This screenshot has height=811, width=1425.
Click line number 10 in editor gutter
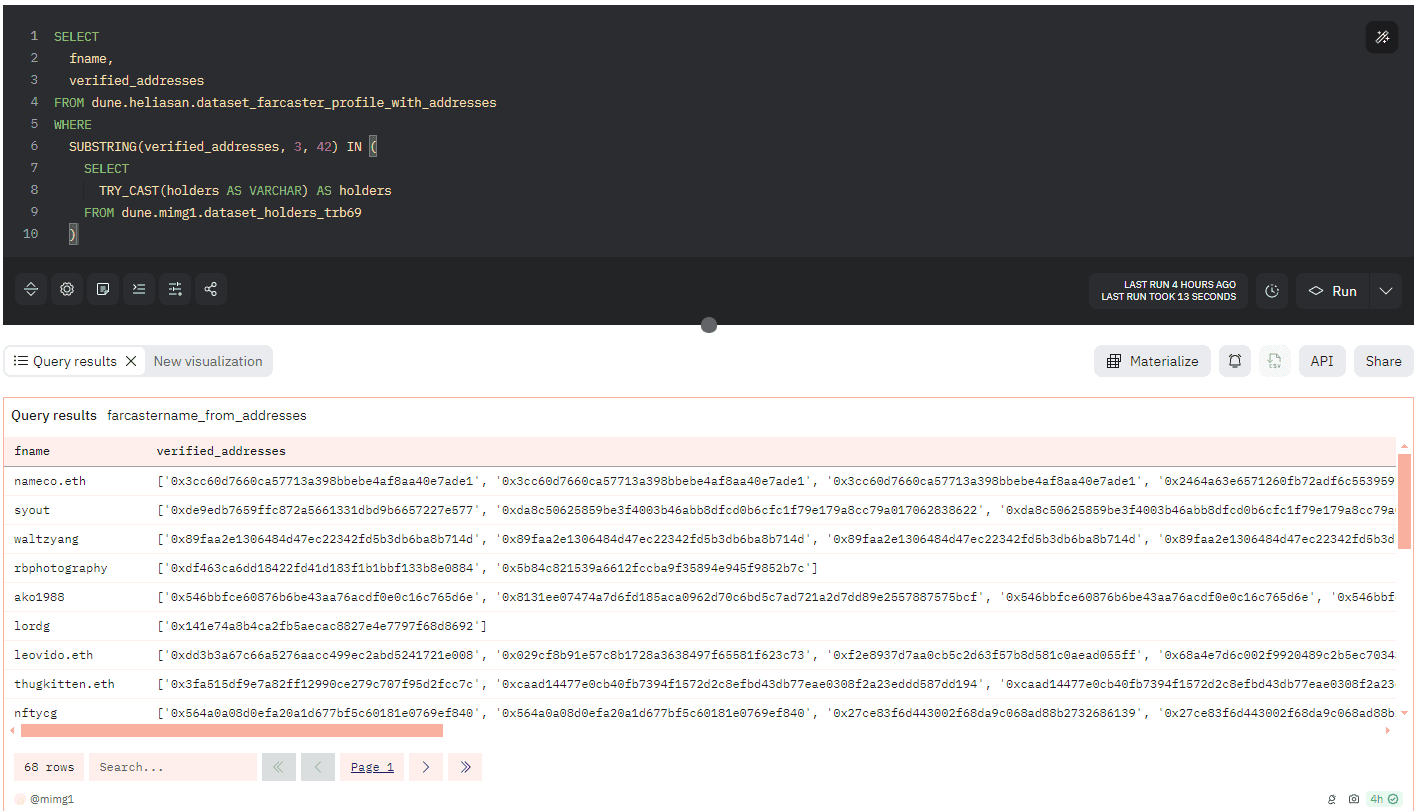click(30, 233)
